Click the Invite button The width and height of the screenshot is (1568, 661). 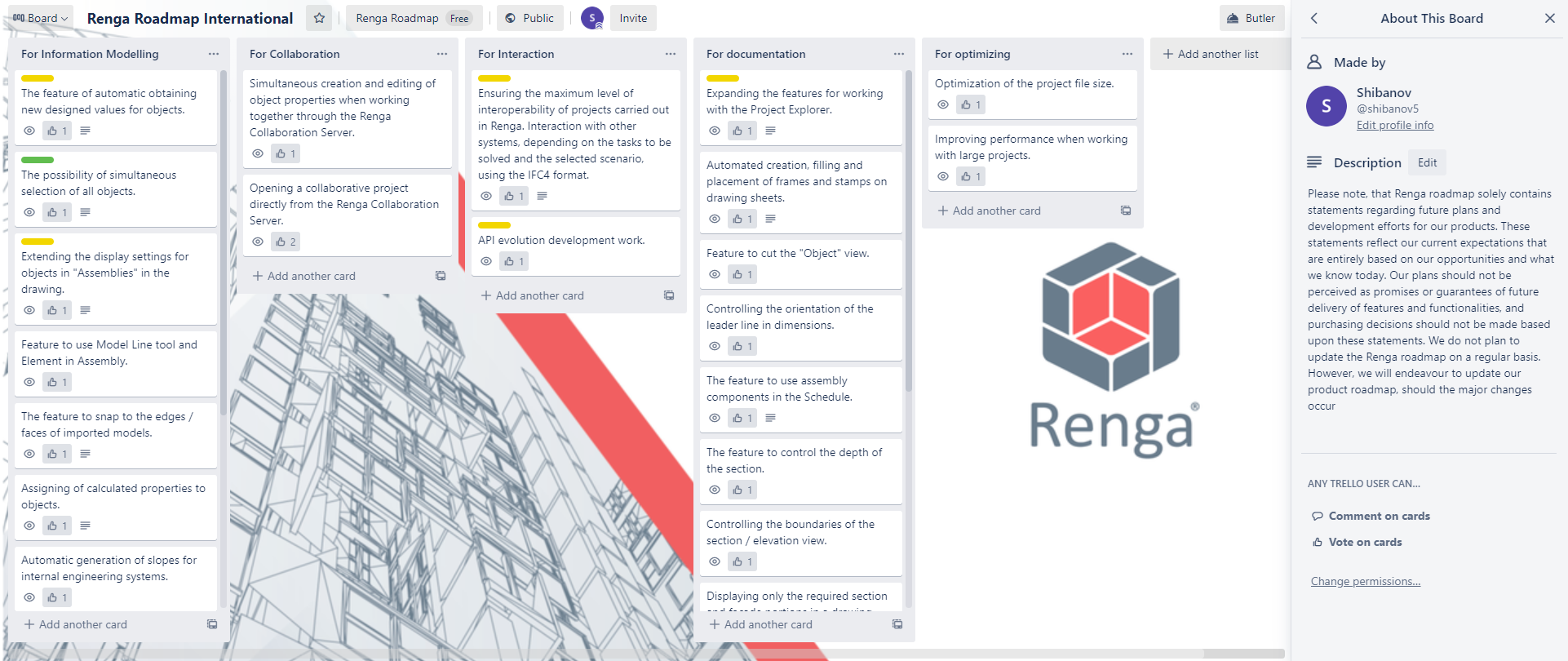(633, 18)
